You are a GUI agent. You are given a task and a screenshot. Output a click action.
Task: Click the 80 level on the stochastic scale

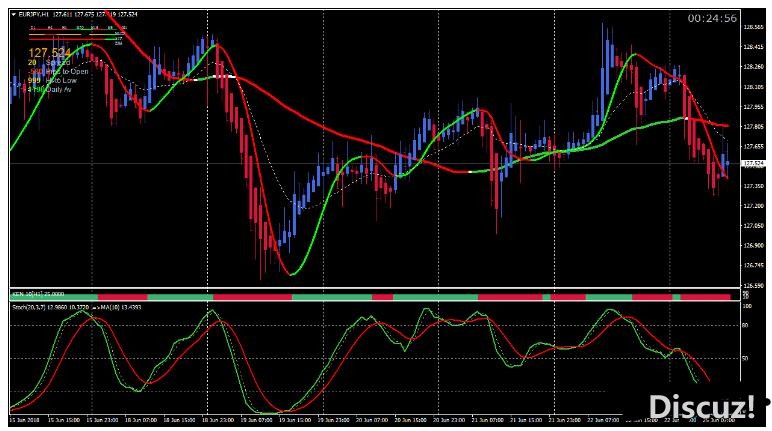[x=745, y=326]
